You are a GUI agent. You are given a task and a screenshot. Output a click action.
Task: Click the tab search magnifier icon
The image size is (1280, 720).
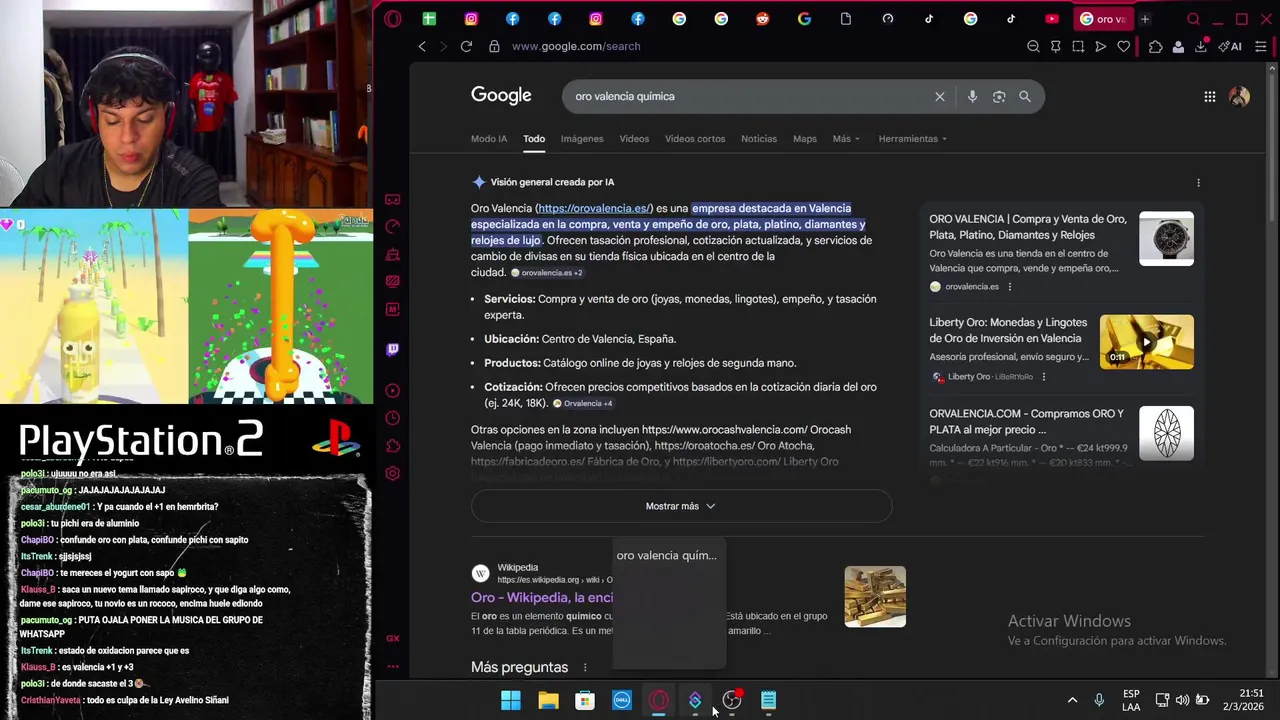[1193, 19]
